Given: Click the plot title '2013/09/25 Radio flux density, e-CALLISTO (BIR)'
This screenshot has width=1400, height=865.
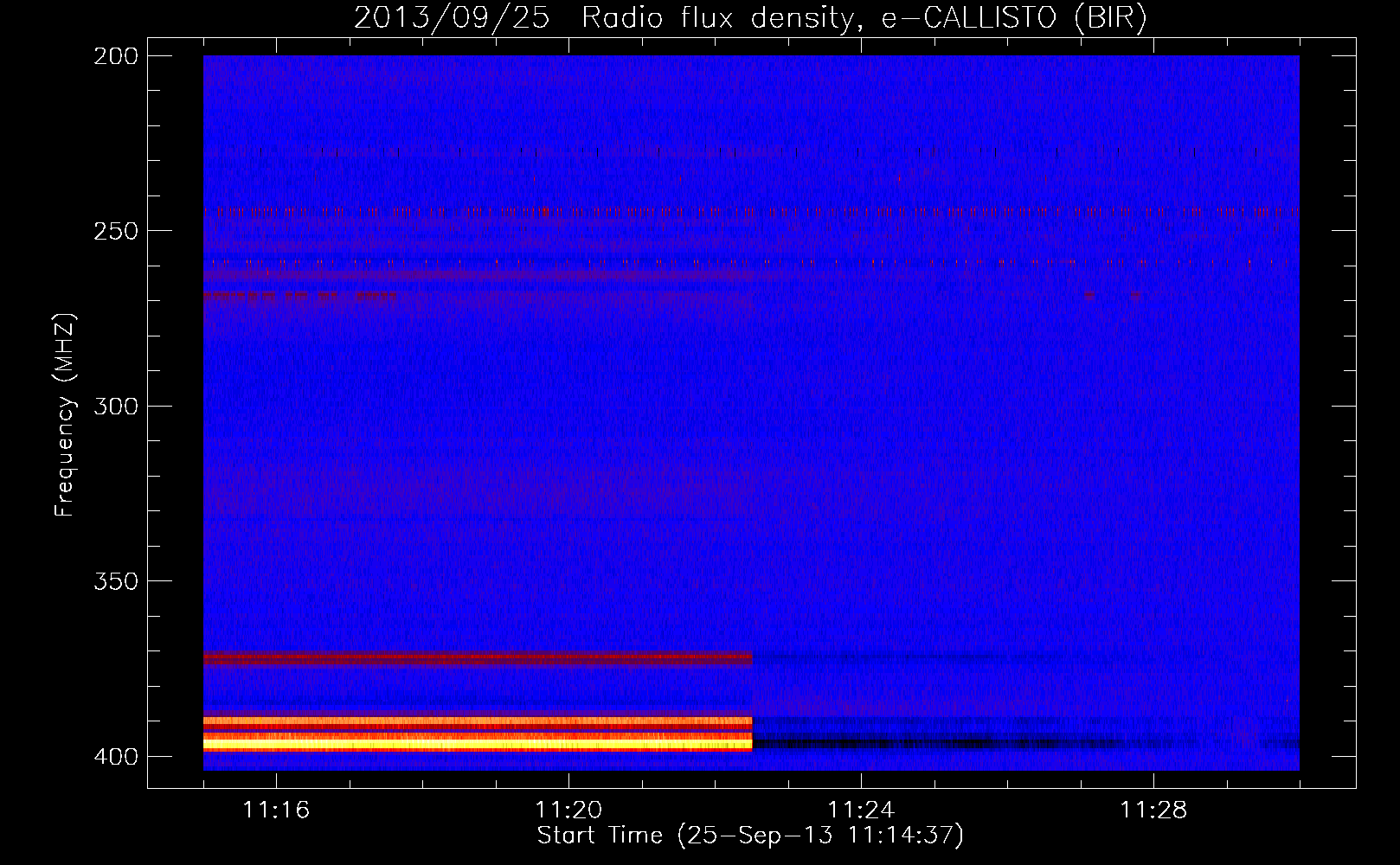Looking at the screenshot, I should [x=750, y=17].
